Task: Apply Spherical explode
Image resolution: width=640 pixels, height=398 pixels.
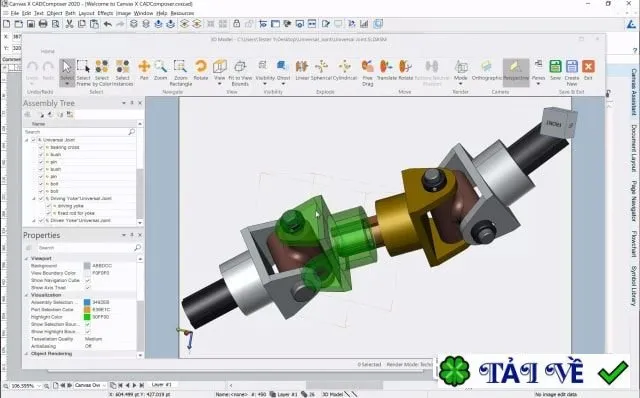Action: point(321,70)
